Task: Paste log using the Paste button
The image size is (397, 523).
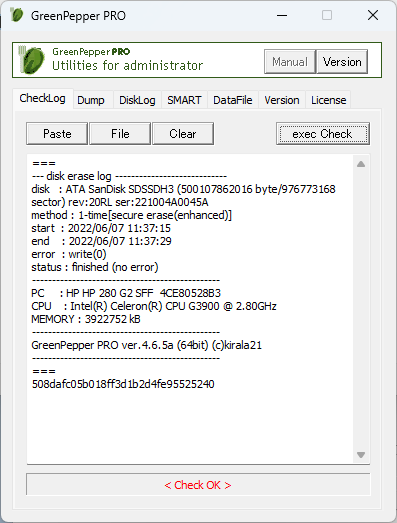Action: click(x=57, y=134)
